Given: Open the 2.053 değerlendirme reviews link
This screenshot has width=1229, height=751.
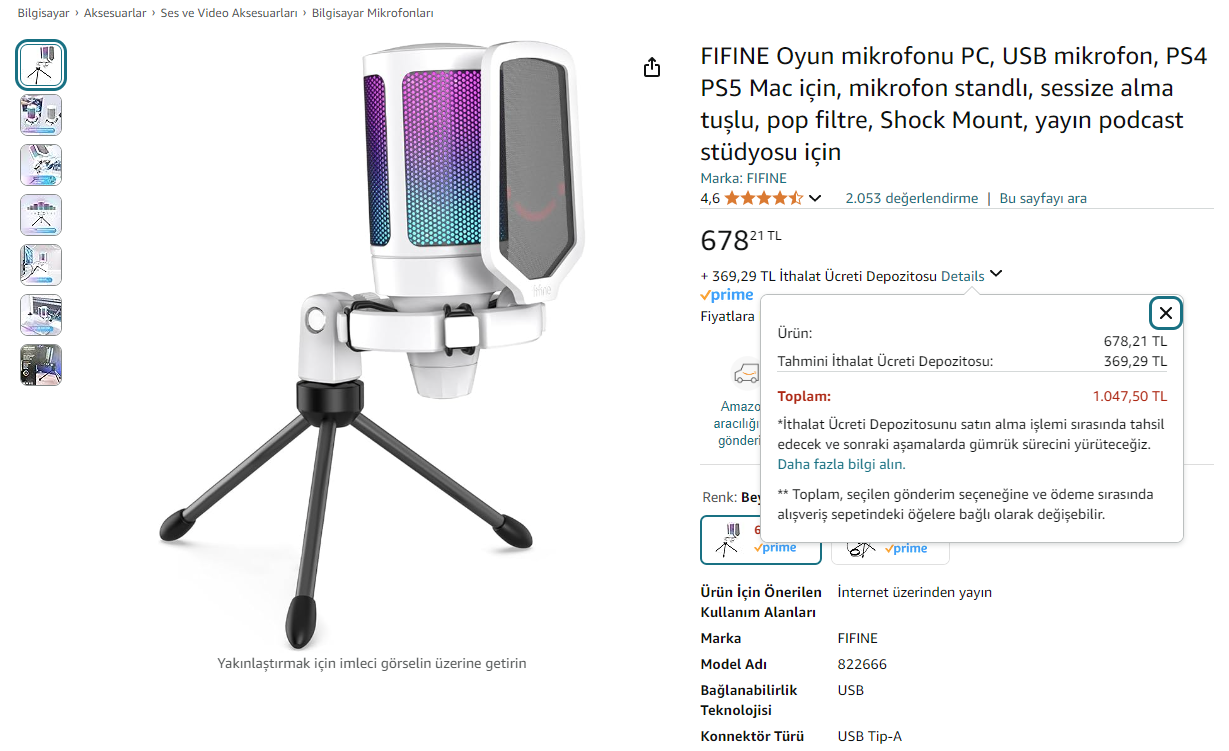Looking at the screenshot, I should tap(911, 198).
